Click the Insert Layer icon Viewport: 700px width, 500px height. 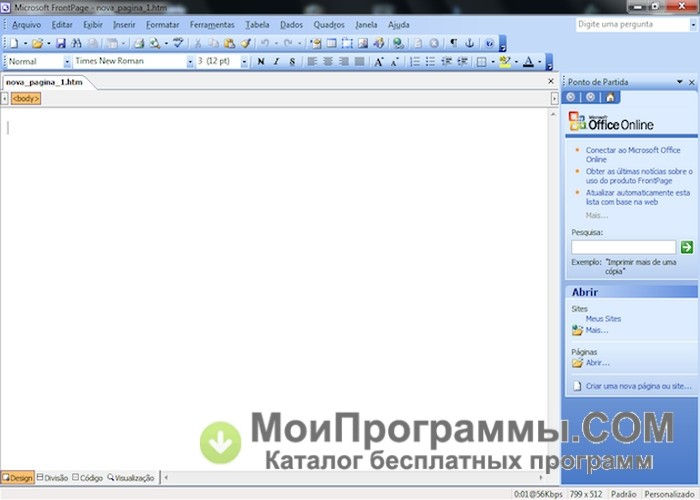click(347, 43)
